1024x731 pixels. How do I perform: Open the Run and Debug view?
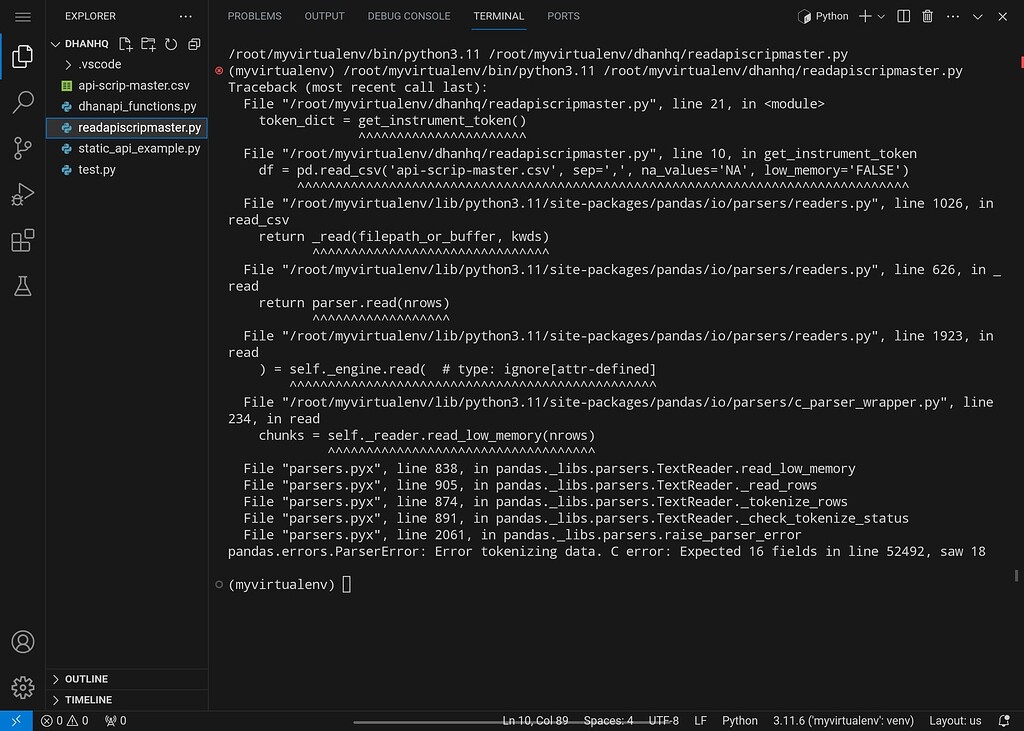tap(22, 194)
